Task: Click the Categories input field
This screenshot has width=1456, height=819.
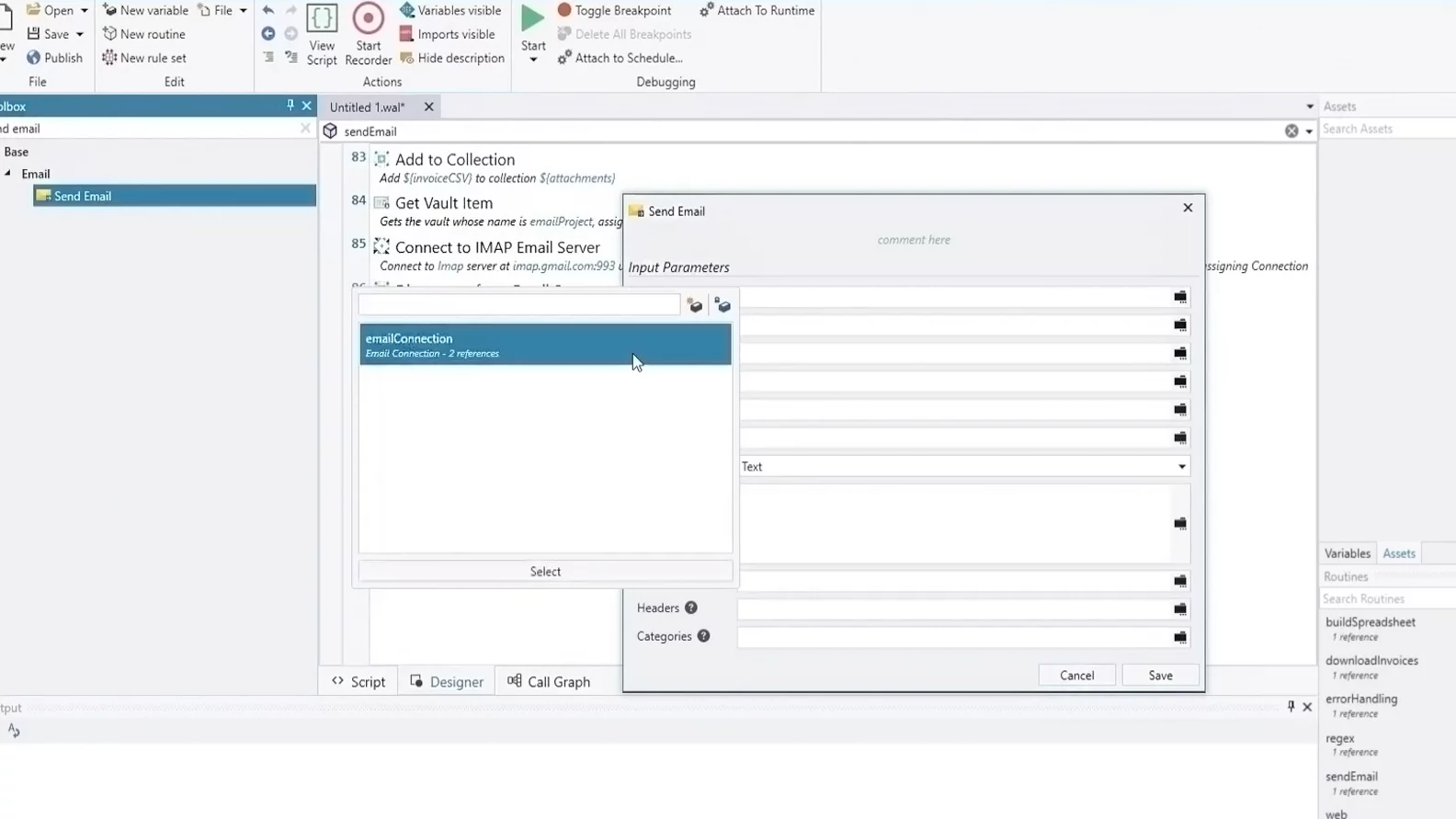Action: coord(952,637)
